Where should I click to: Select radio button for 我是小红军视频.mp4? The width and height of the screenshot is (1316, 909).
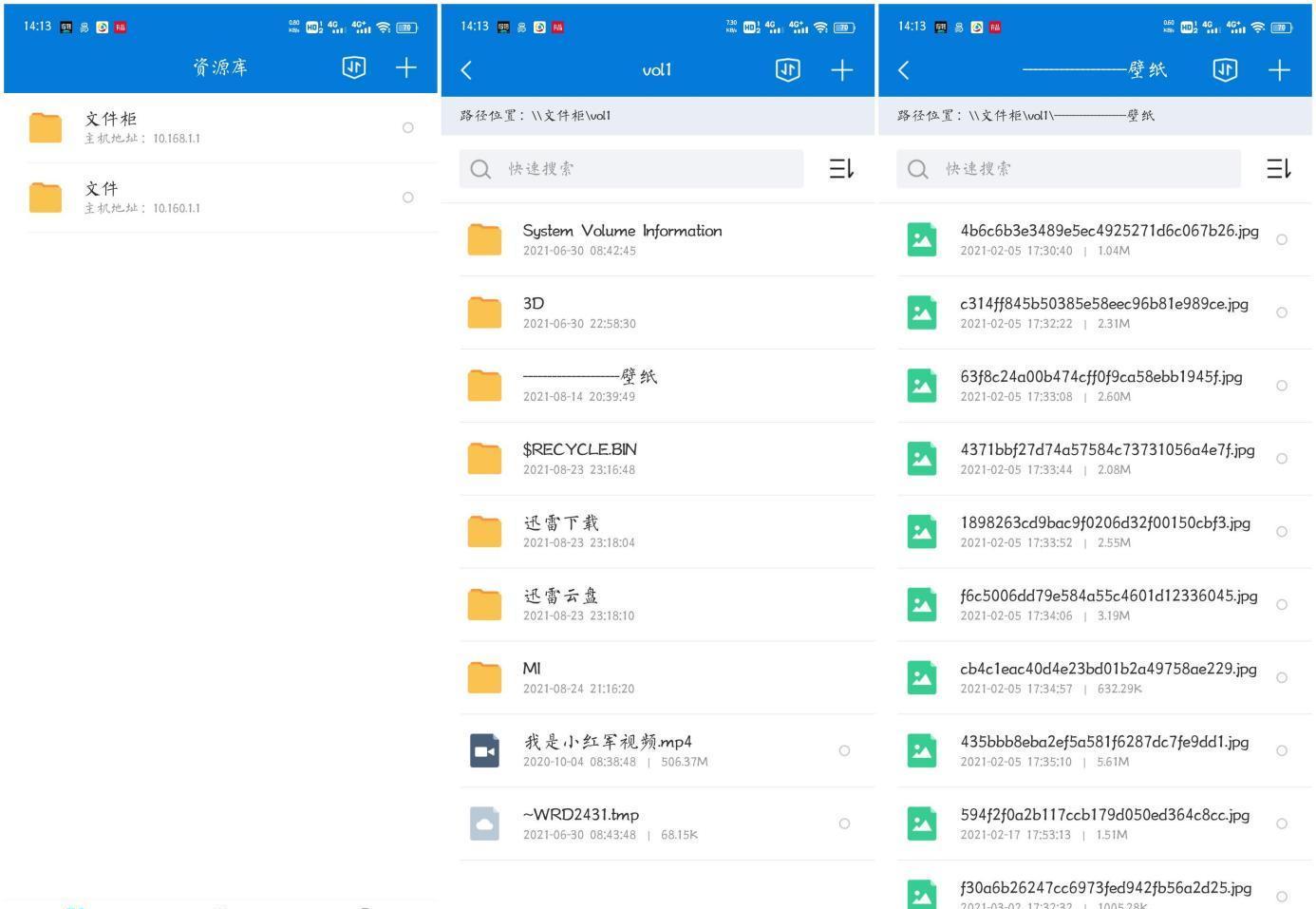click(844, 750)
